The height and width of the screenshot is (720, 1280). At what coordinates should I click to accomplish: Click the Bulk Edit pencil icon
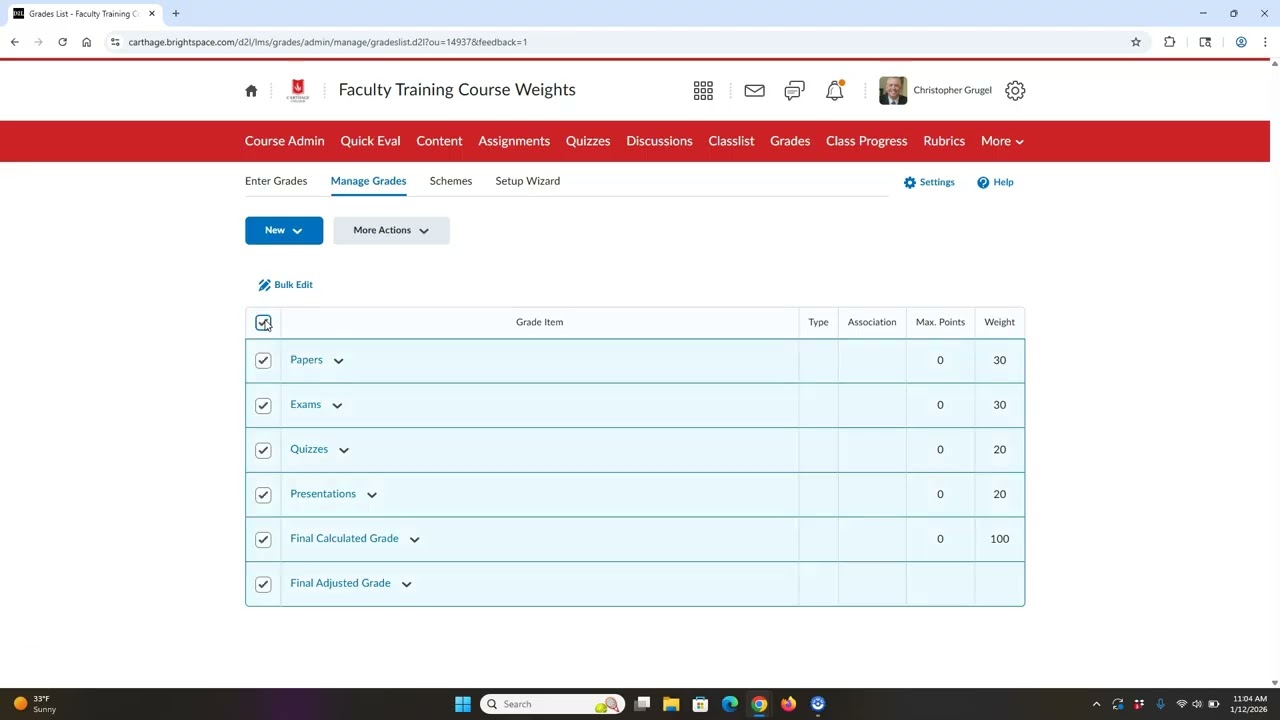264,285
